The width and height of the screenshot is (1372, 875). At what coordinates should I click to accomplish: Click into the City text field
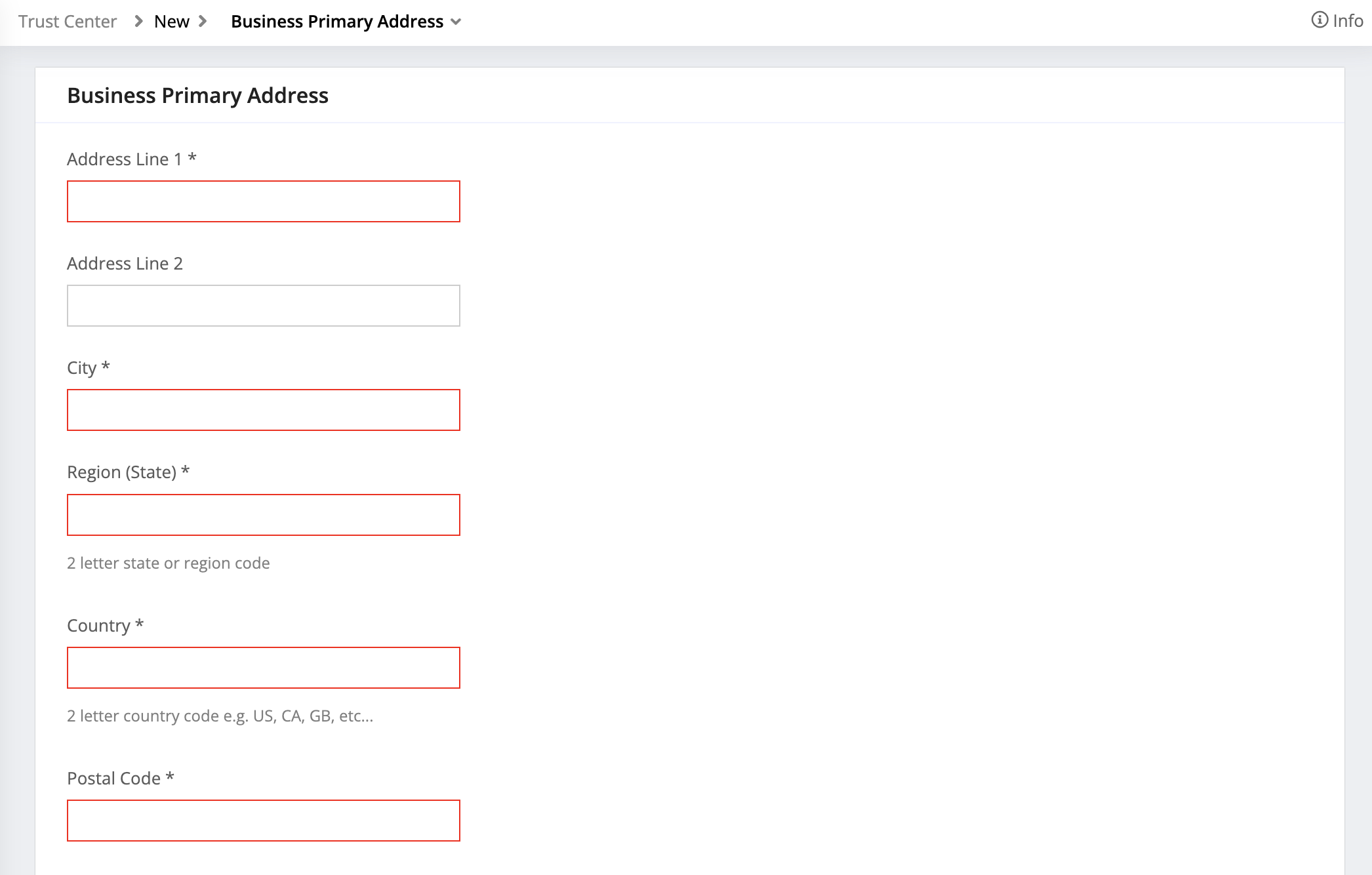pyautogui.click(x=263, y=410)
